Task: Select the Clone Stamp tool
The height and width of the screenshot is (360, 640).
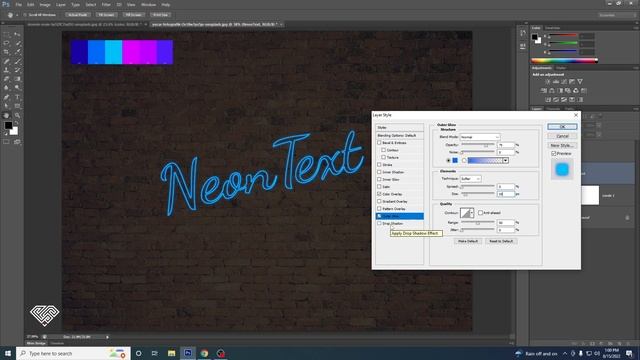Action: point(6,70)
